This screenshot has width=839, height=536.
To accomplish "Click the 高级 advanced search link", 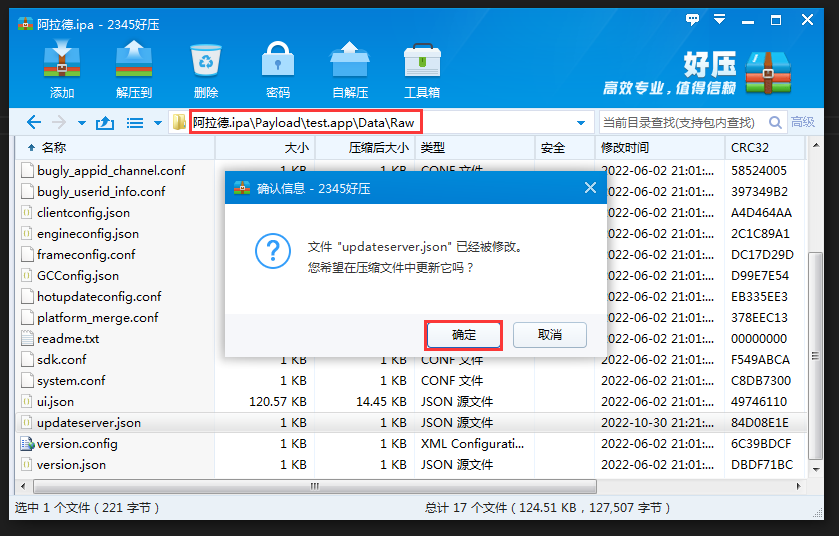I will pos(803,123).
